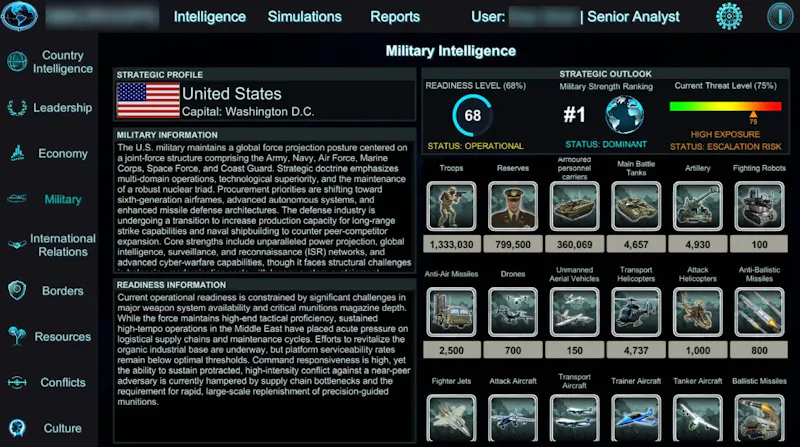The image size is (800, 447).
Task: Click the International Relations handshake icon
Action: click(x=17, y=245)
